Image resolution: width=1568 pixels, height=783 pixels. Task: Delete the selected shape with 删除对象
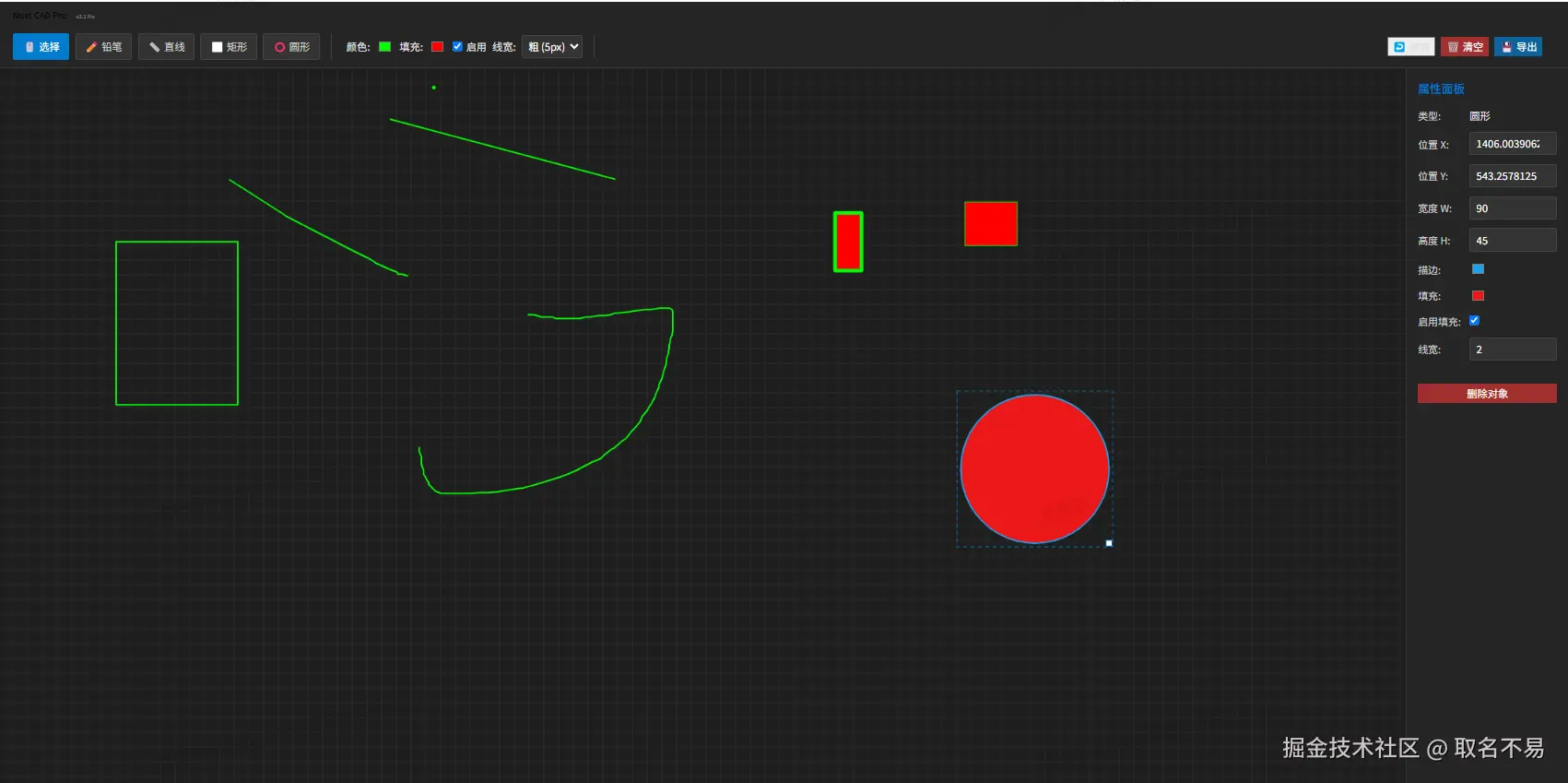[x=1487, y=394]
